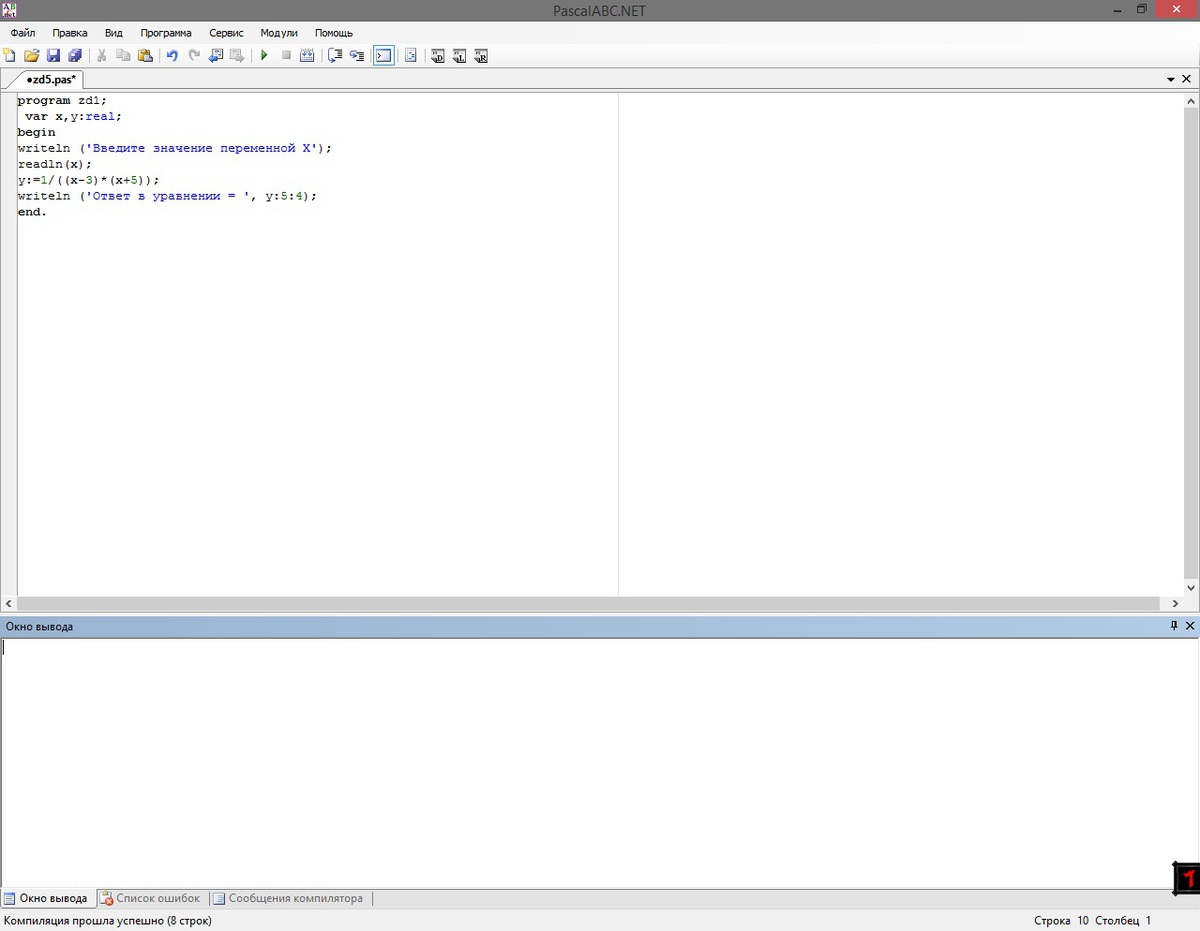This screenshot has width=1200, height=931.
Task: Click the Save All icon
Action: tap(74, 56)
